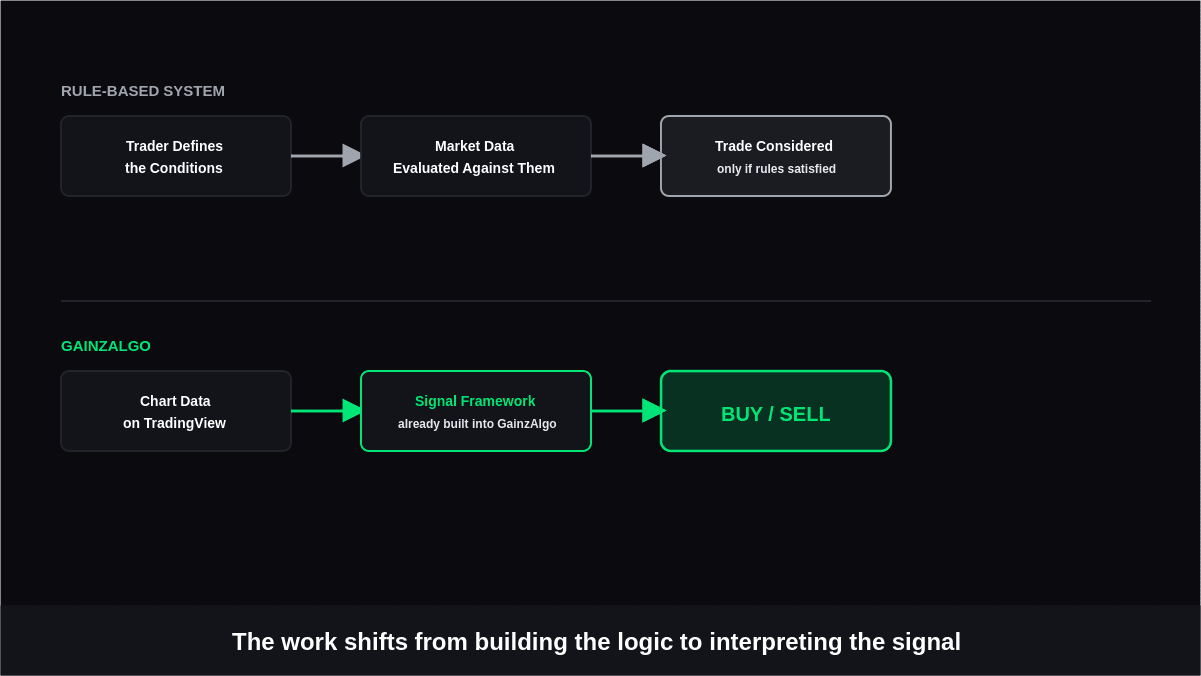
Task: Select the Chart Data on TradingView box
Action: tap(176, 411)
